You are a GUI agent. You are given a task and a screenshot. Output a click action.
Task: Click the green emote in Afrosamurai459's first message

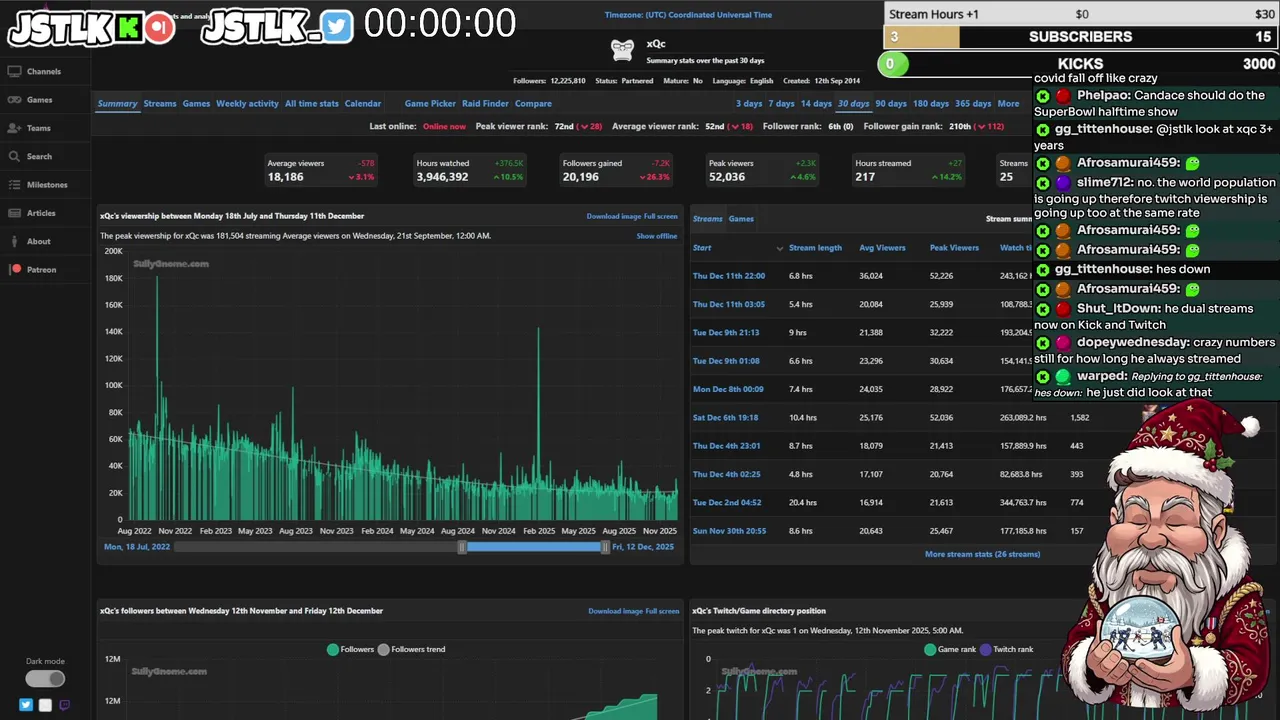tap(1192, 163)
